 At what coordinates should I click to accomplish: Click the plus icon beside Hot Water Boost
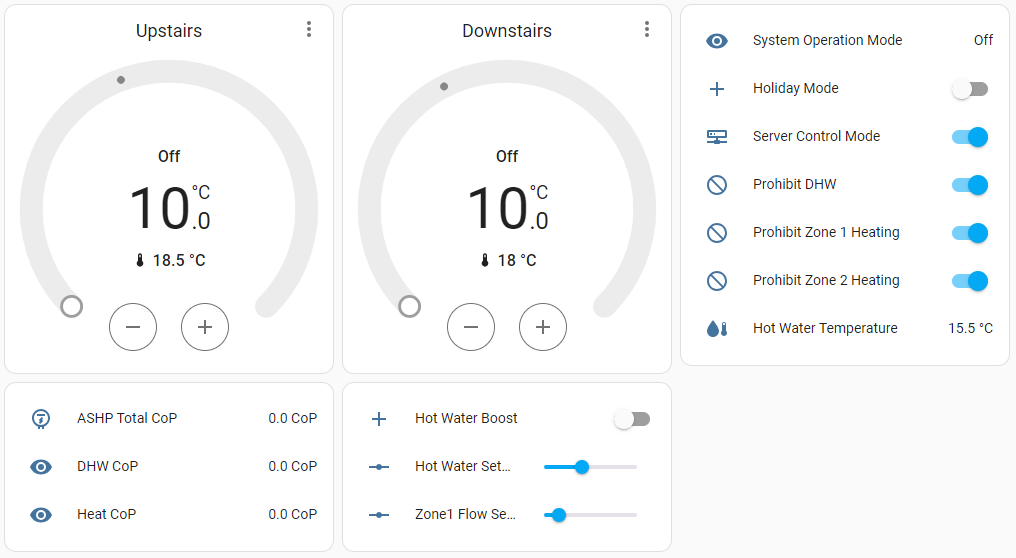[379, 419]
